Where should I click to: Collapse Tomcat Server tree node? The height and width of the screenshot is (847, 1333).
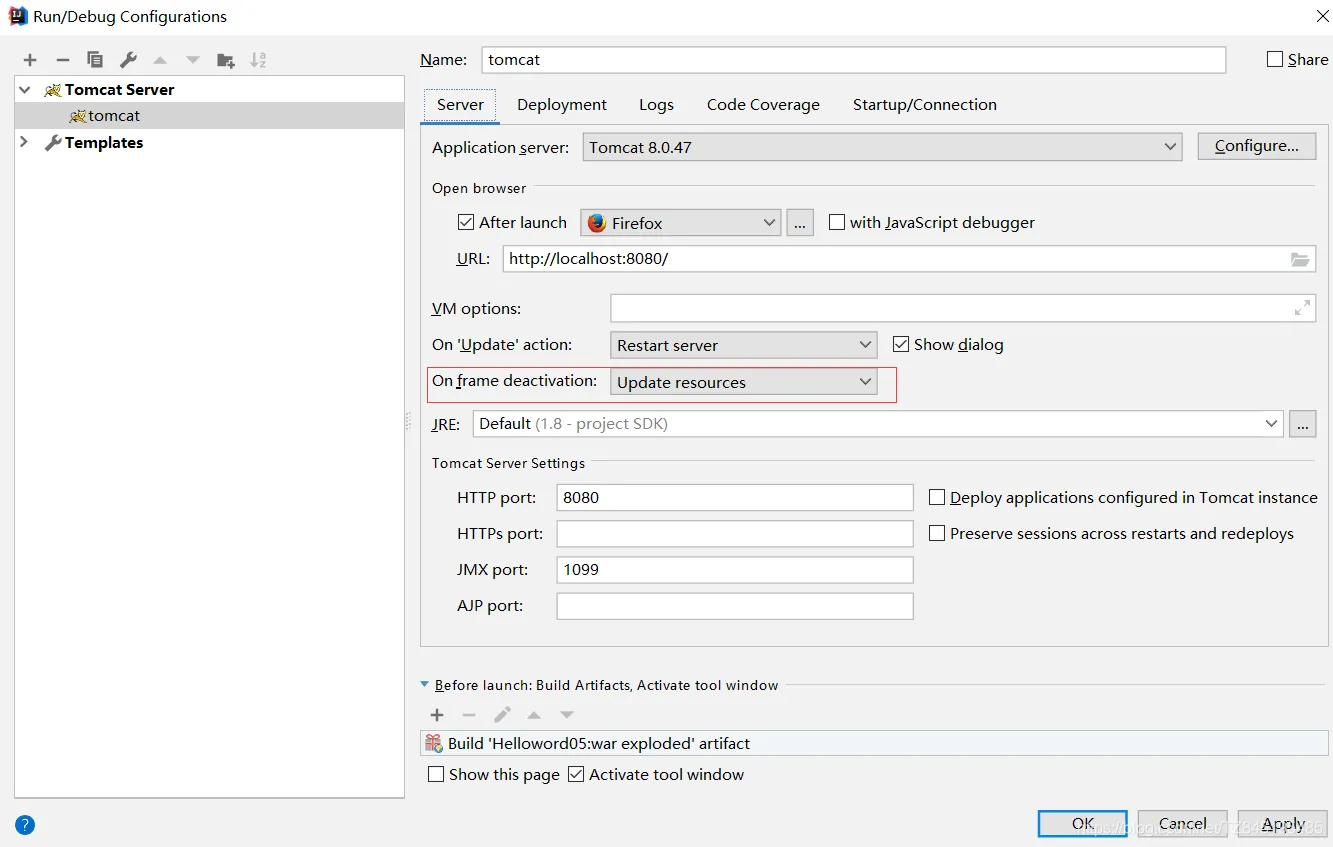coord(25,90)
